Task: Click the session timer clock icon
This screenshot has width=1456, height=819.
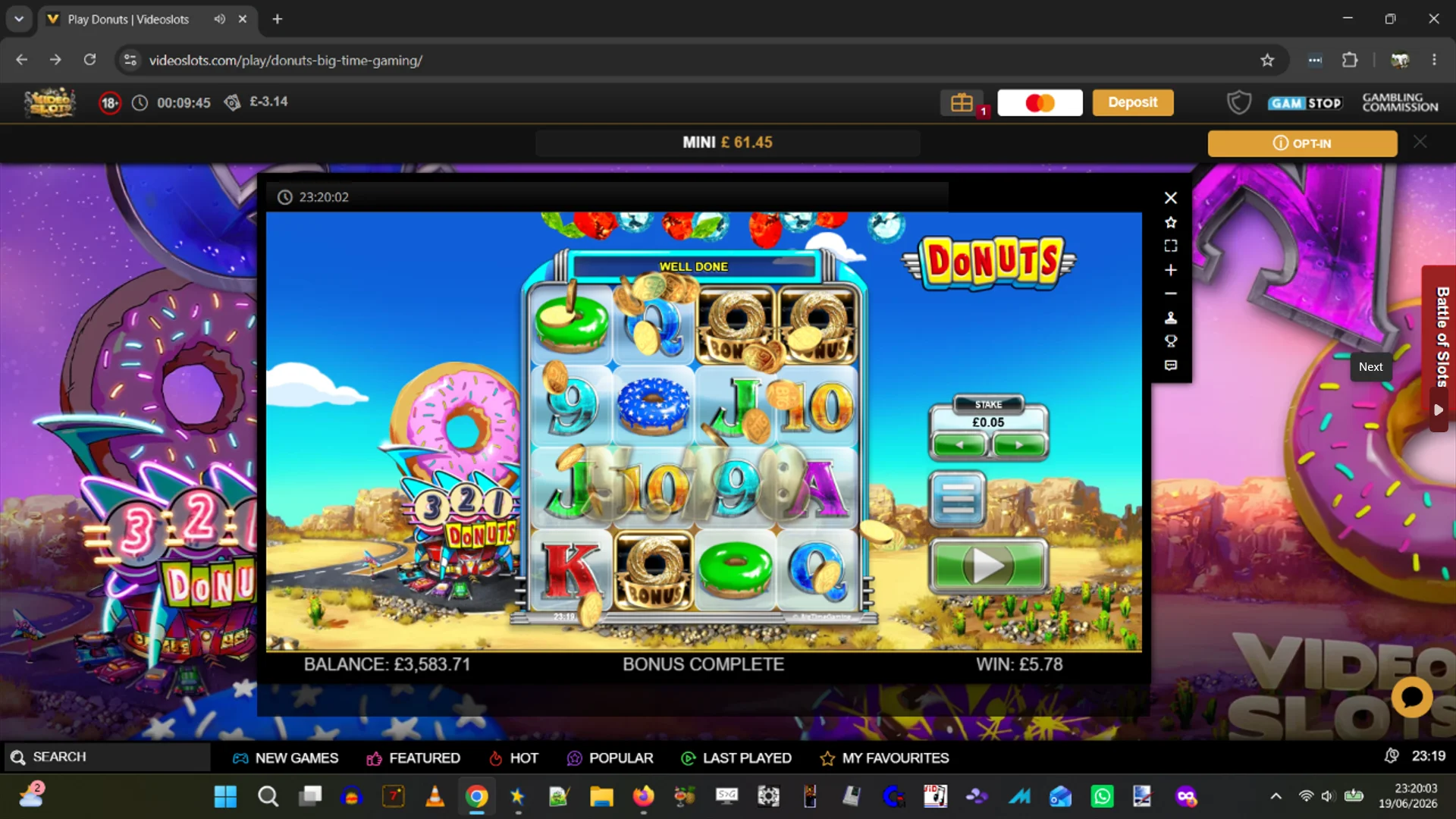Action: [140, 102]
